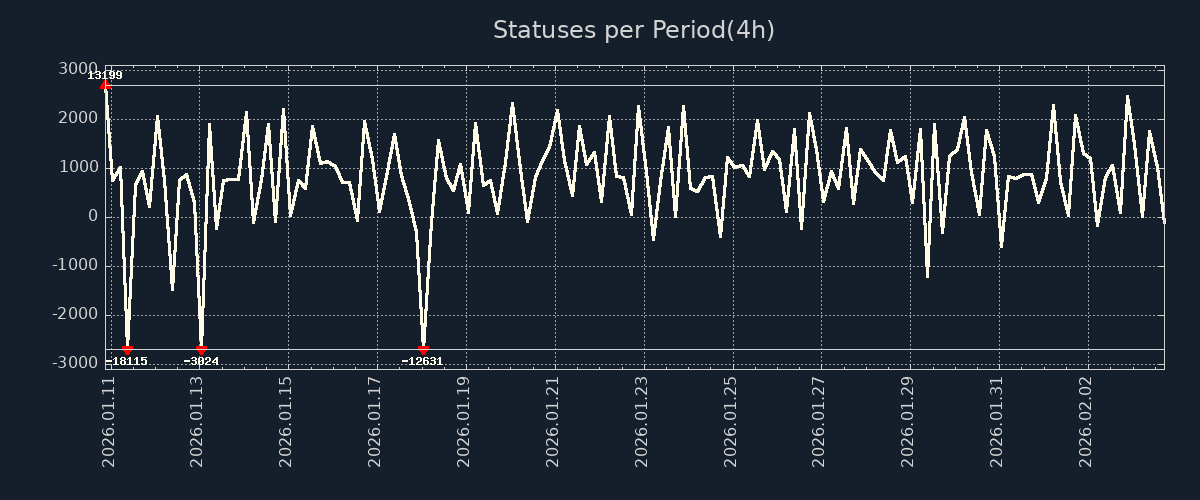This screenshot has width=1200, height=500.
Task: Select the 2026.01.11 date label
Action: (110, 421)
